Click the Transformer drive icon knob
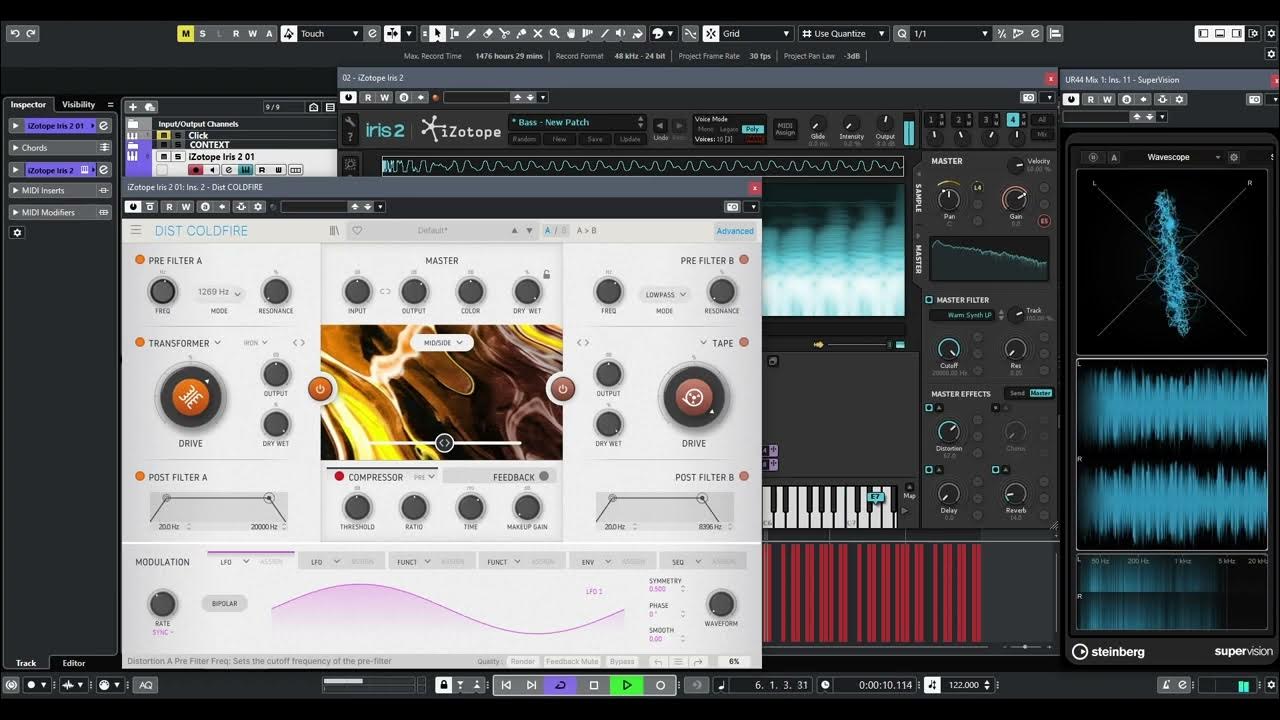 (x=190, y=397)
